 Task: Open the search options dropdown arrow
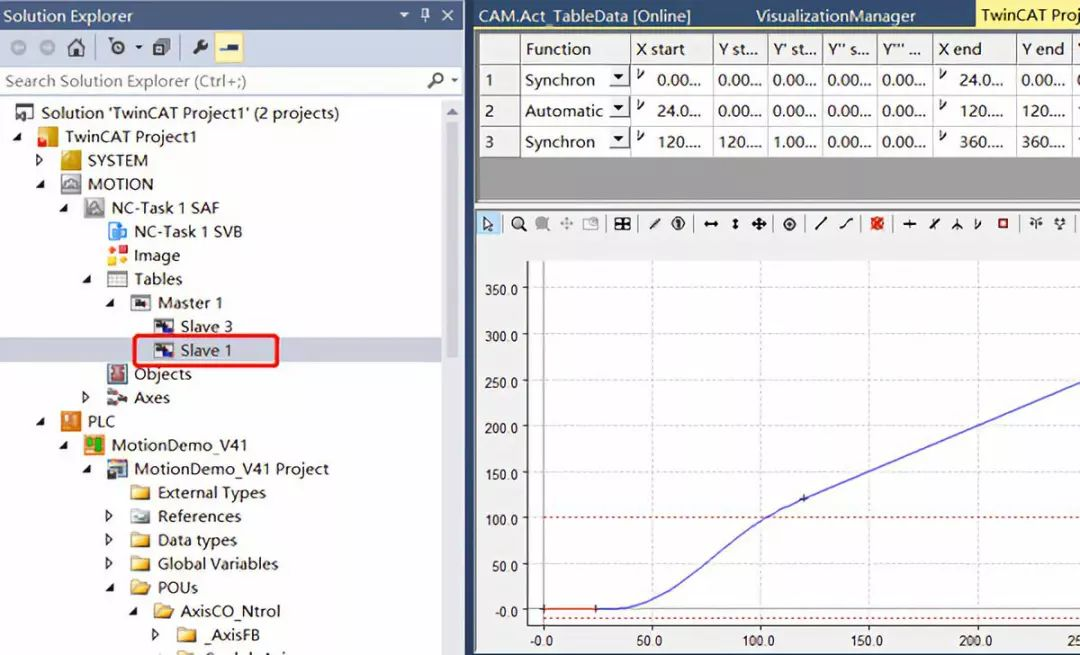click(455, 81)
